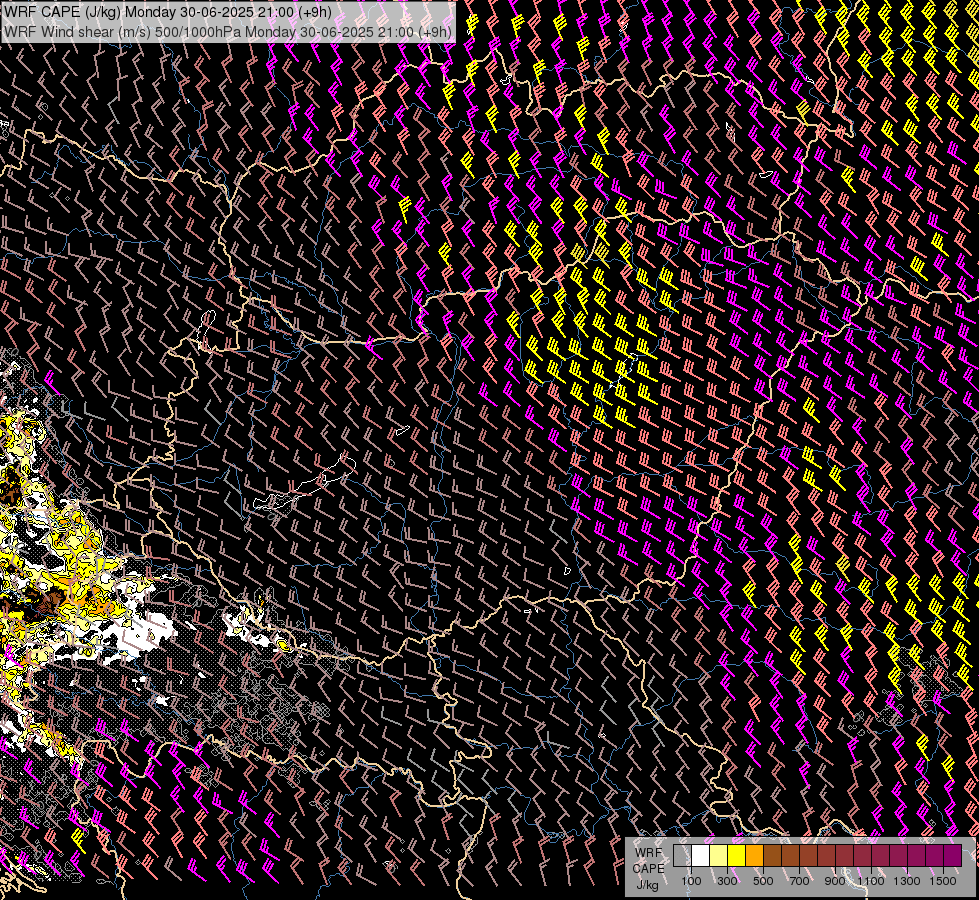
Task: Click the CAPE word in legend box
Action: (x=648, y=869)
